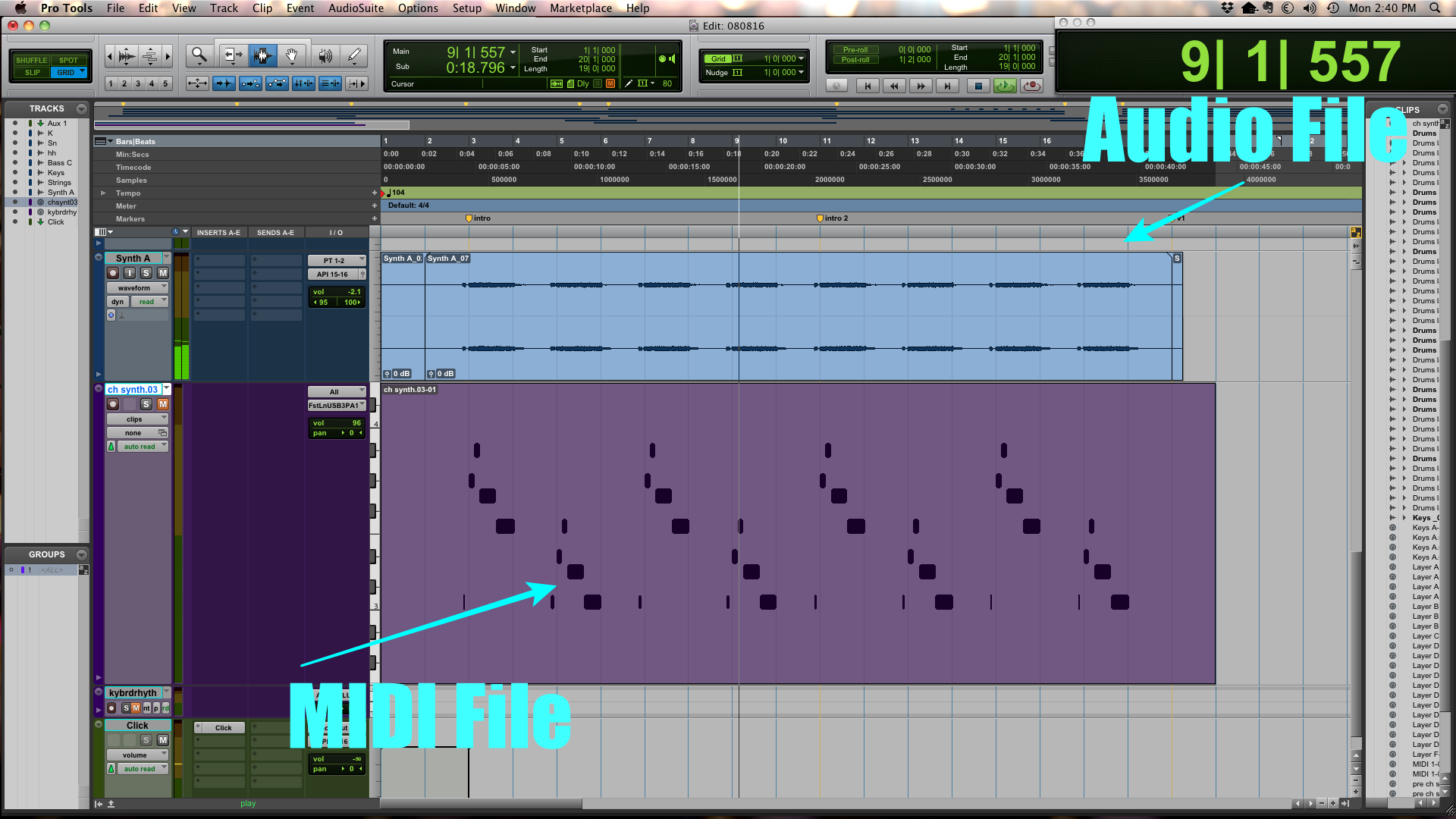Viewport: 1456px width, 819px height.
Task: Click the MIDI zoom button in toolbar
Action: coord(150,56)
